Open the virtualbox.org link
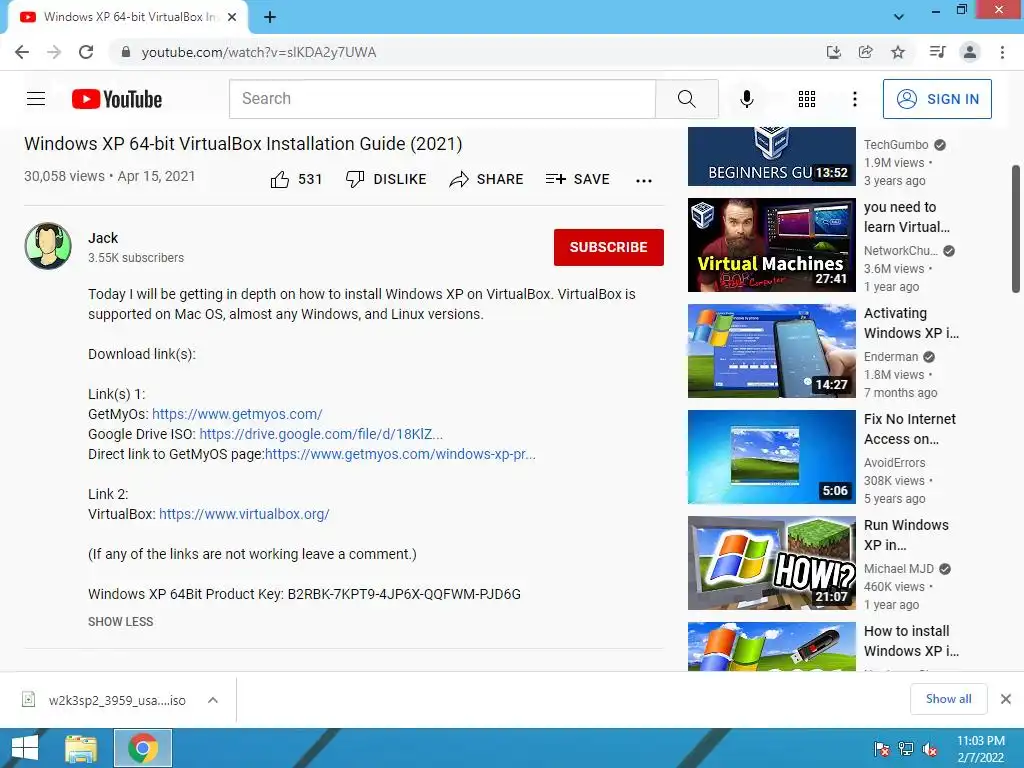This screenshot has height=768, width=1024. coord(244,514)
